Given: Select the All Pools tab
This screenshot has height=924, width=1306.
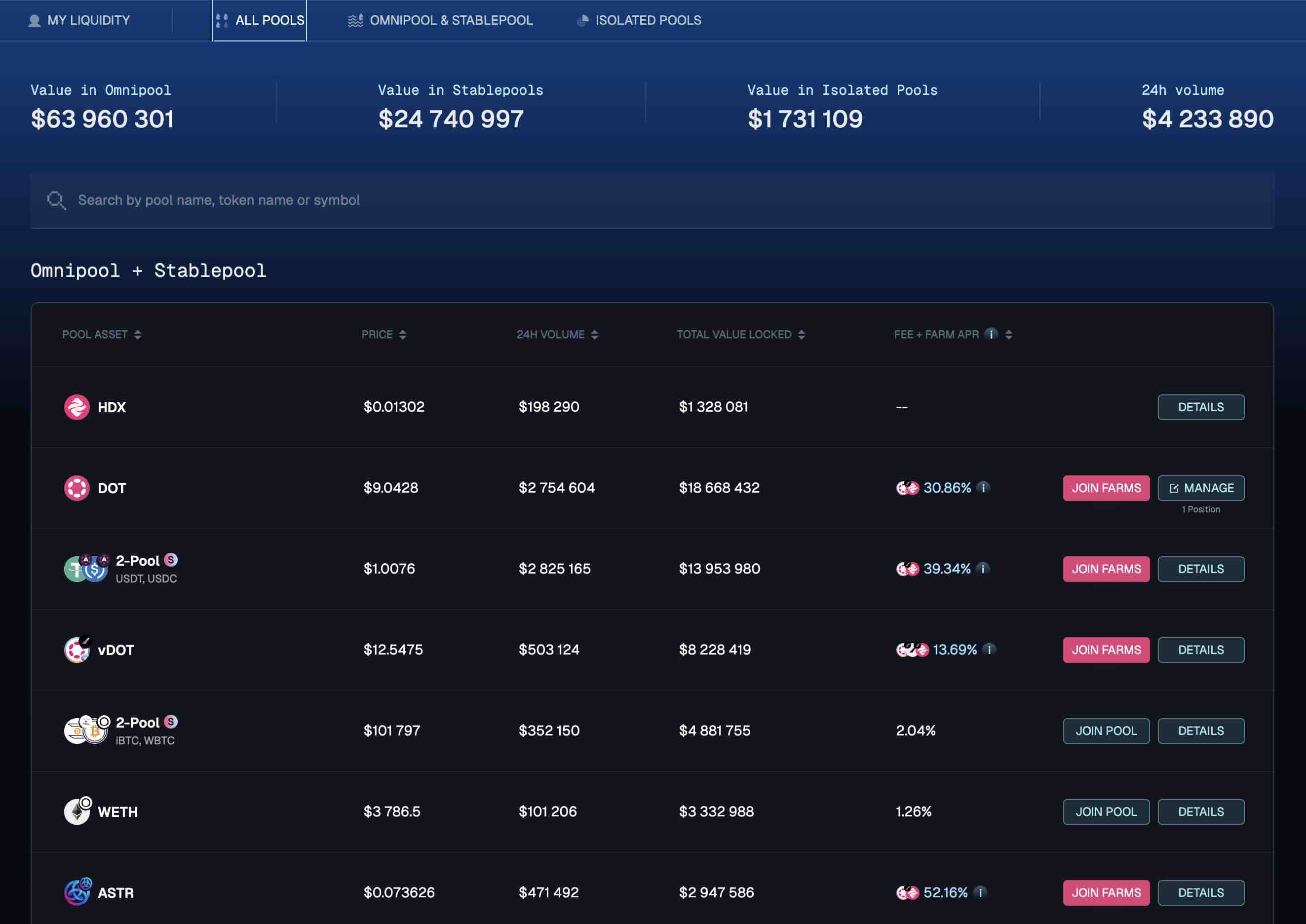Looking at the screenshot, I should coord(260,20).
